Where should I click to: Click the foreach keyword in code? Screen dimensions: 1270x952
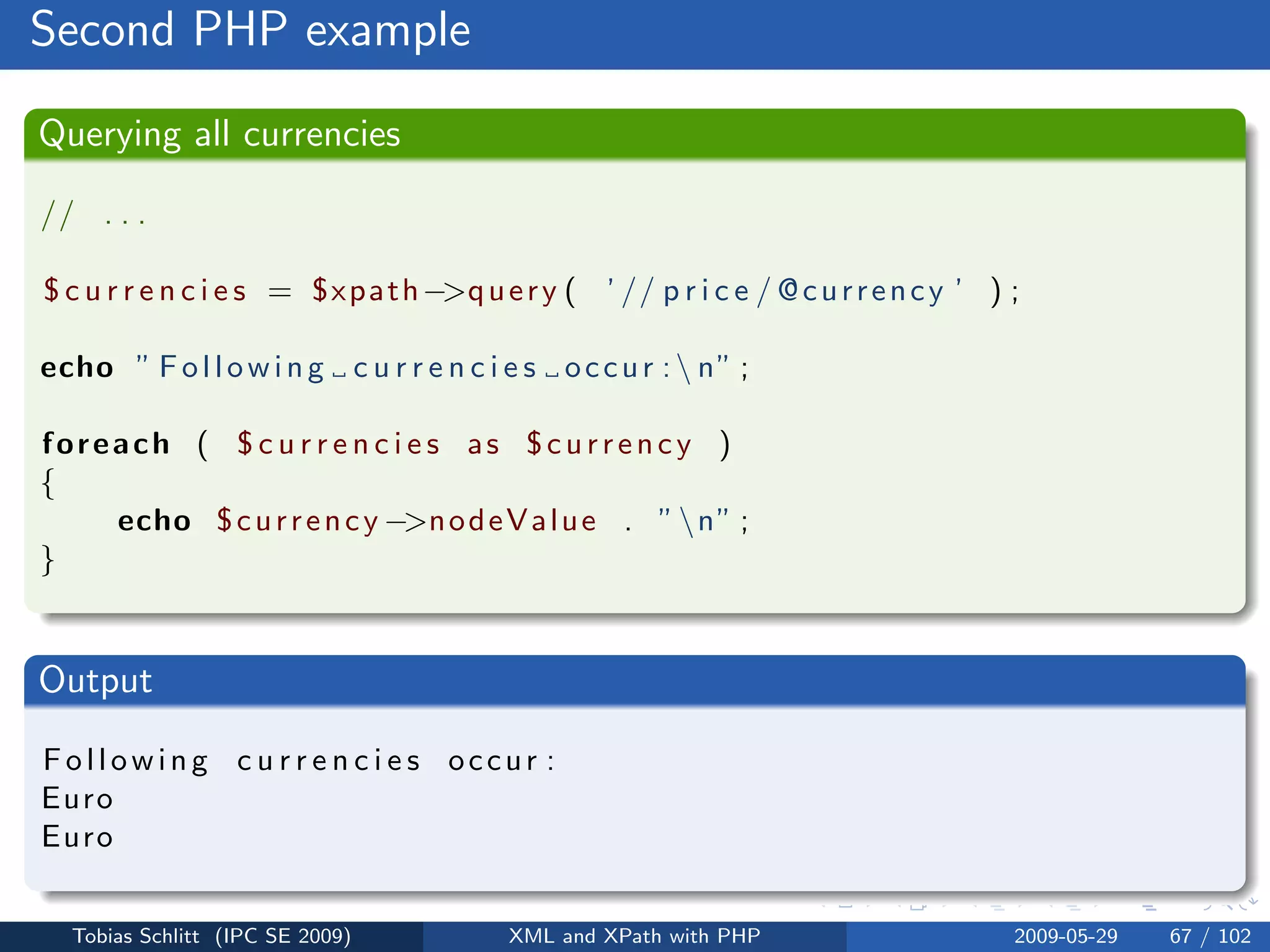coord(106,444)
